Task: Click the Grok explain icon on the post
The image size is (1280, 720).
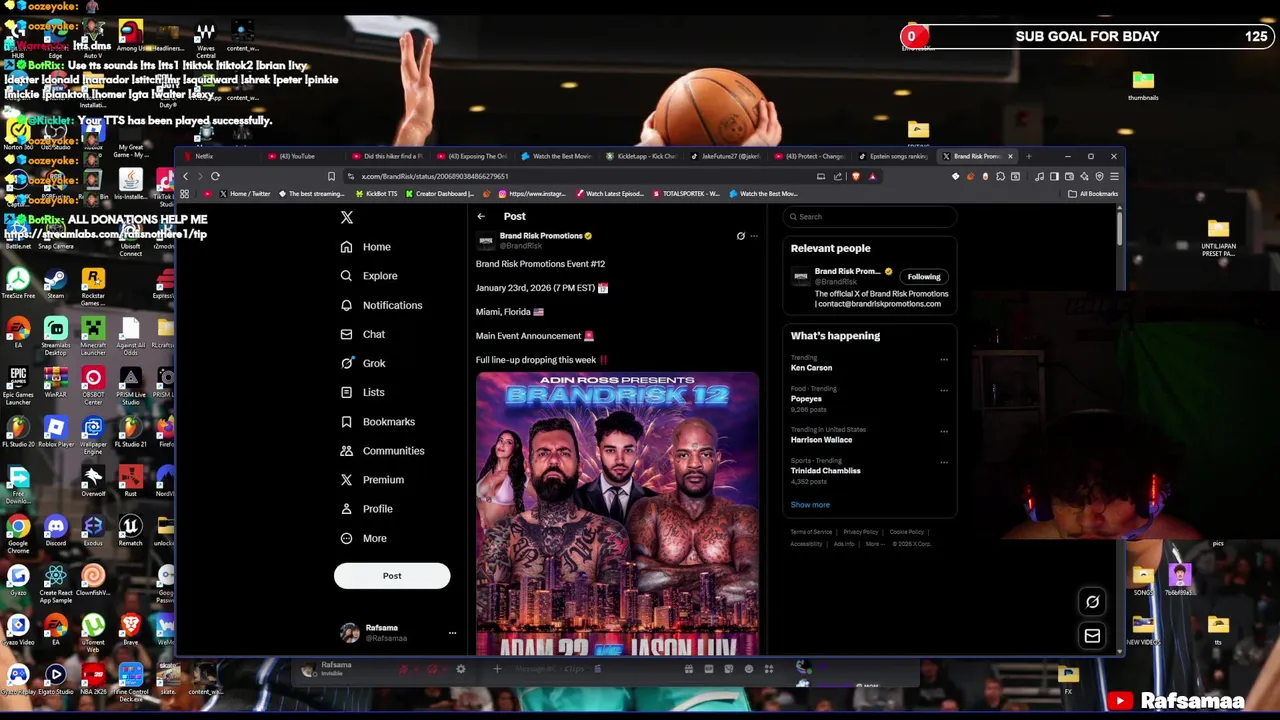Action: [741, 236]
